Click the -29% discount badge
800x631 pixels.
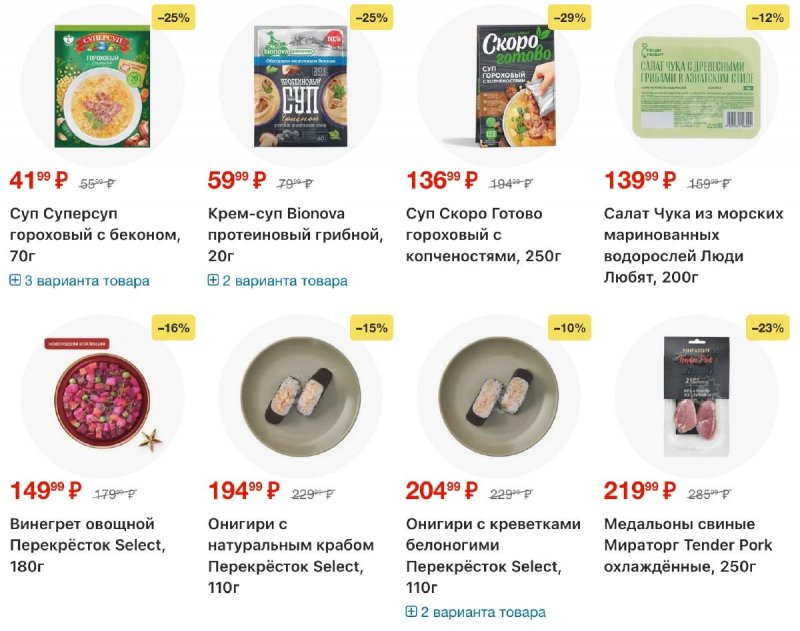pos(570,17)
